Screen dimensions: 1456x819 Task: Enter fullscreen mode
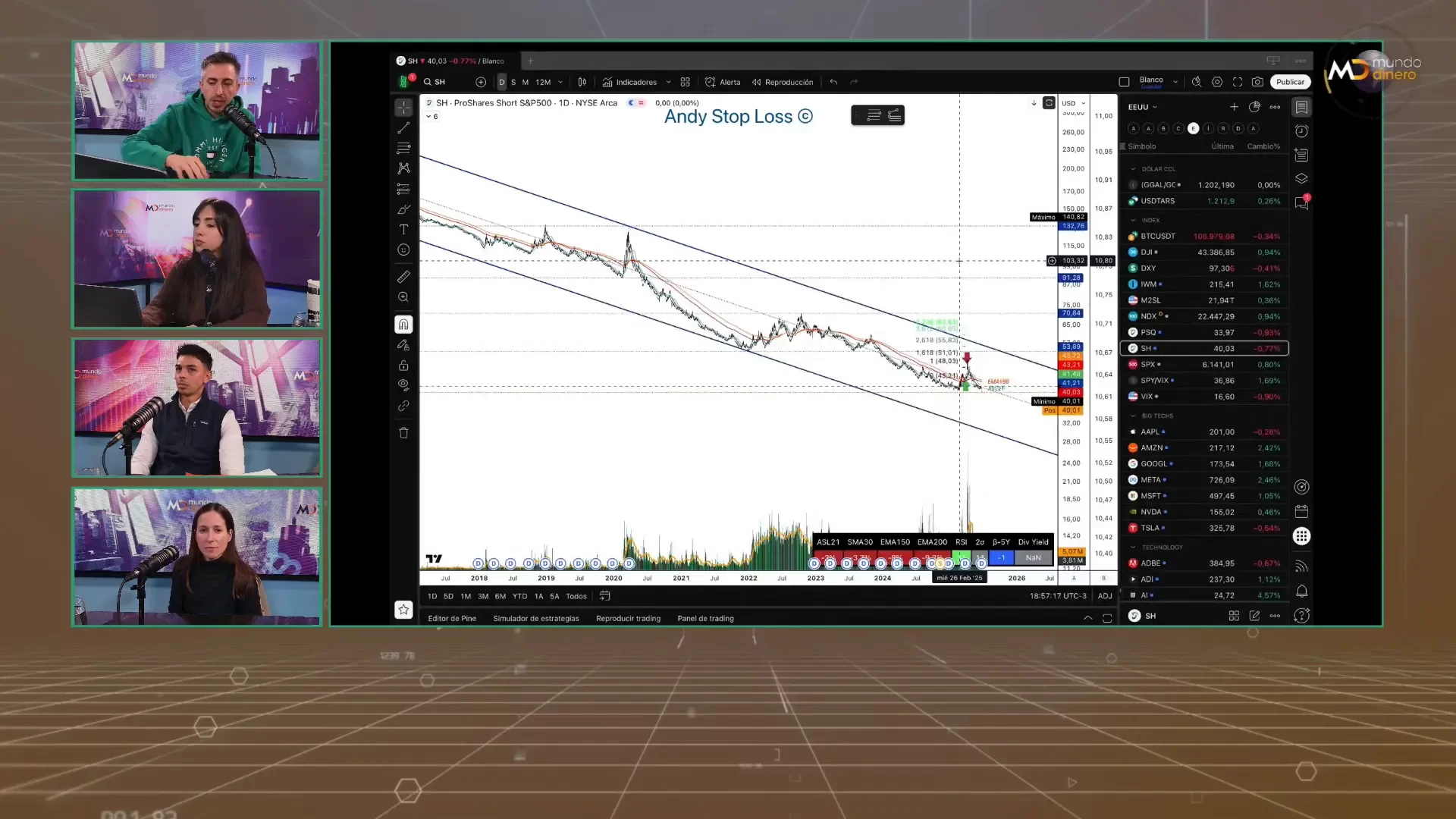[x=1238, y=82]
